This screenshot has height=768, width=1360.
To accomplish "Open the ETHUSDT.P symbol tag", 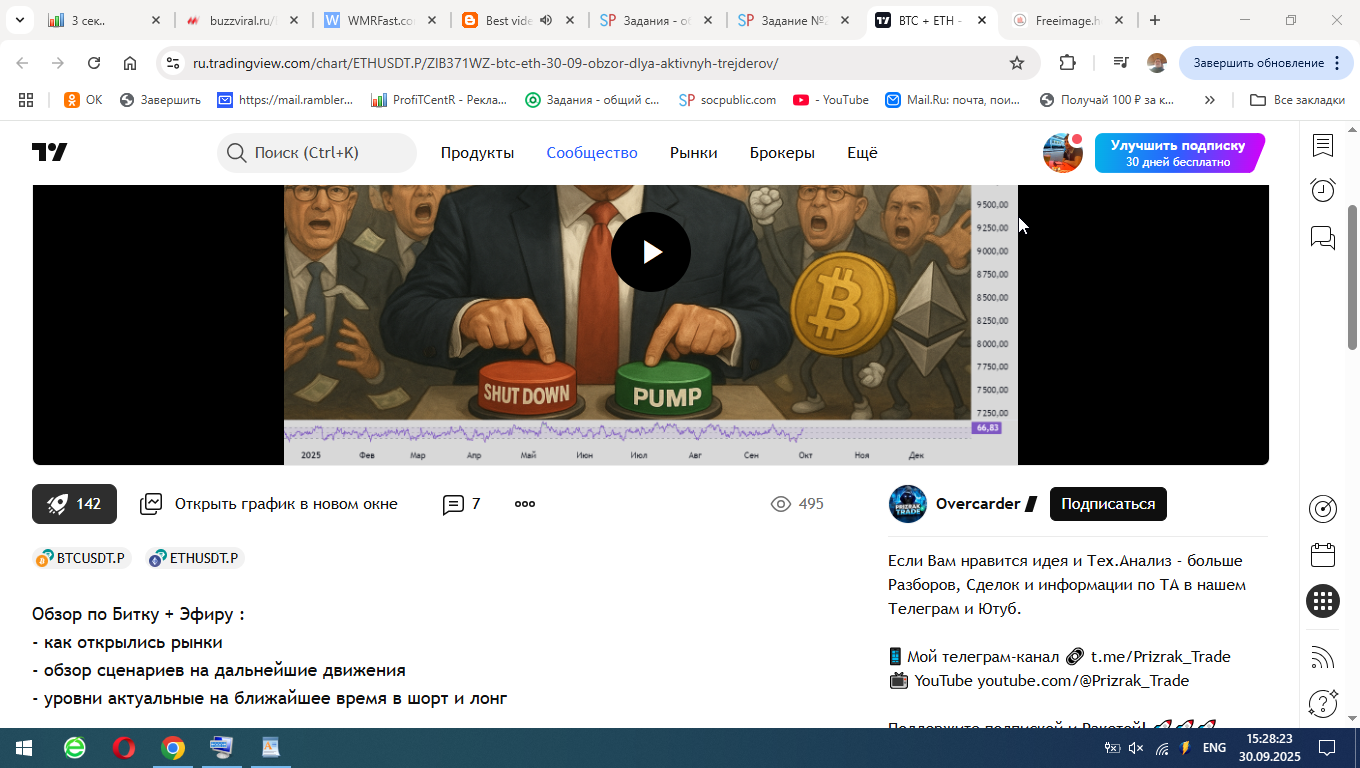I will 195,558.
